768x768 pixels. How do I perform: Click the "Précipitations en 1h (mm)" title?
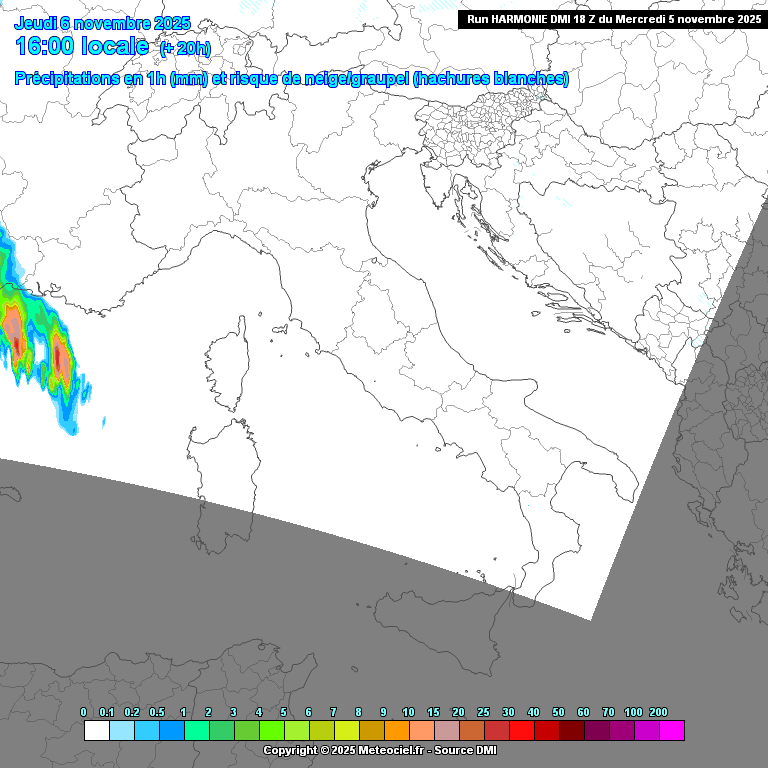pos(110,79)
